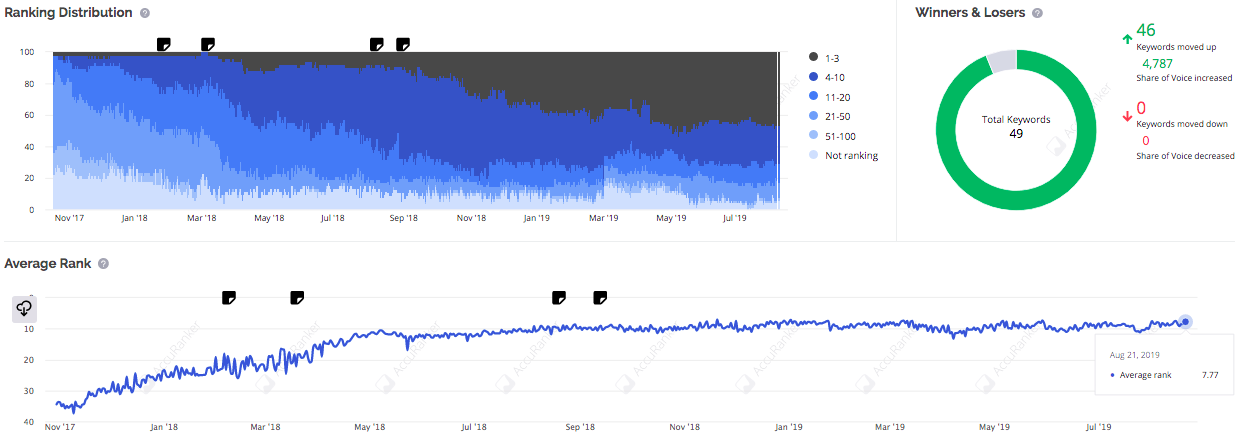Toggle the 21-50 legend series

(830, 116)
